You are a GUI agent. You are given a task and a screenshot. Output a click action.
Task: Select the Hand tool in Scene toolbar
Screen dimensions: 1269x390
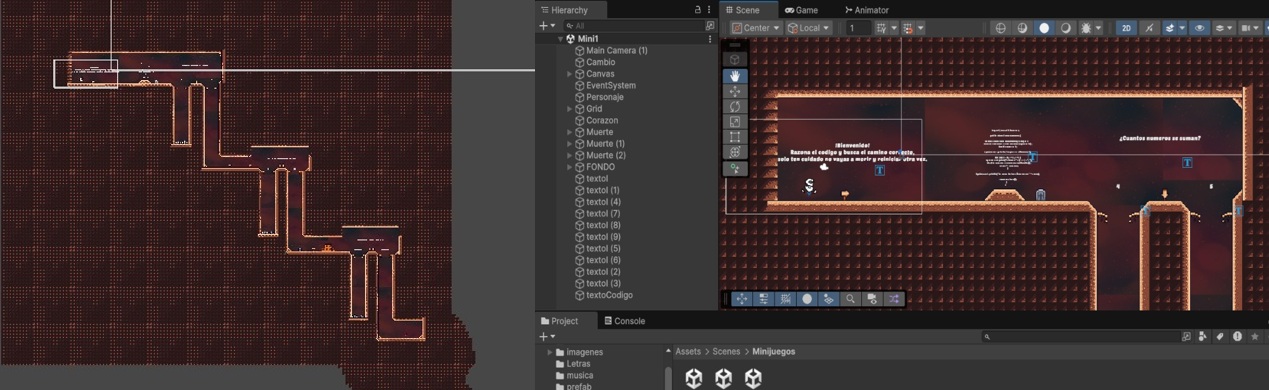pos(735,76)
